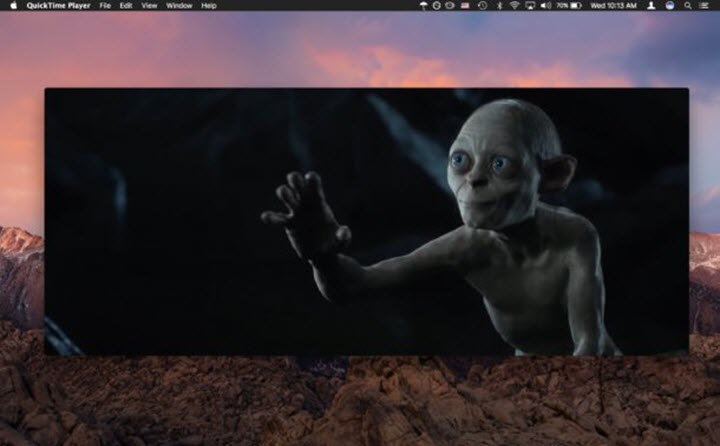
Task: Open the Wi-Fi status menu
Action: [x=514, y=6]
